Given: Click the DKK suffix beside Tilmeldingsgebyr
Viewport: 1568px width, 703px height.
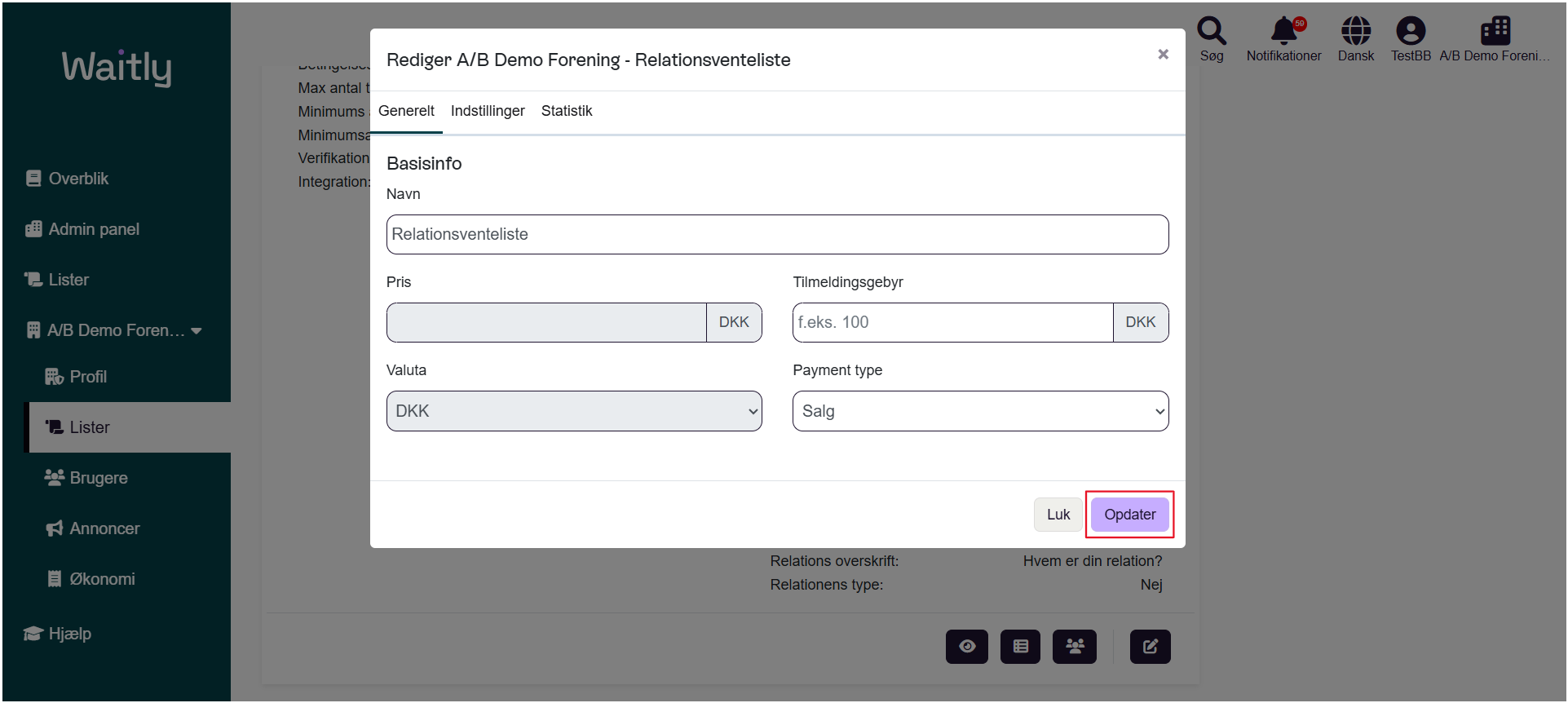Looking at the screenshot, I should (1141, 323).
